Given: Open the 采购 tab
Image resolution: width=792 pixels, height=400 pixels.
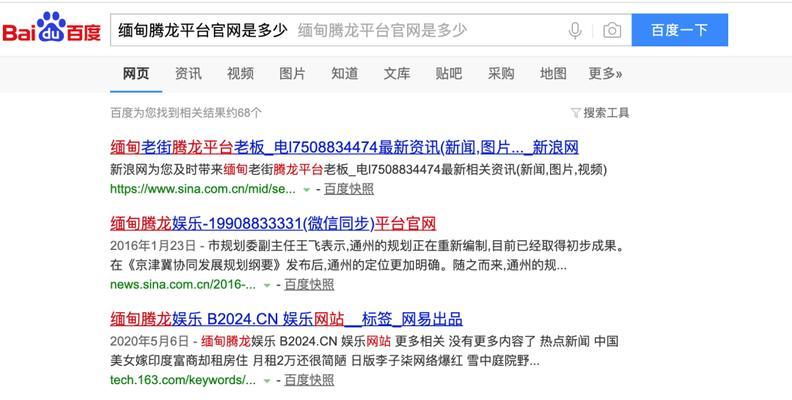Looking at the screenshot, I should pyautogui.click(x=501, y=74).
